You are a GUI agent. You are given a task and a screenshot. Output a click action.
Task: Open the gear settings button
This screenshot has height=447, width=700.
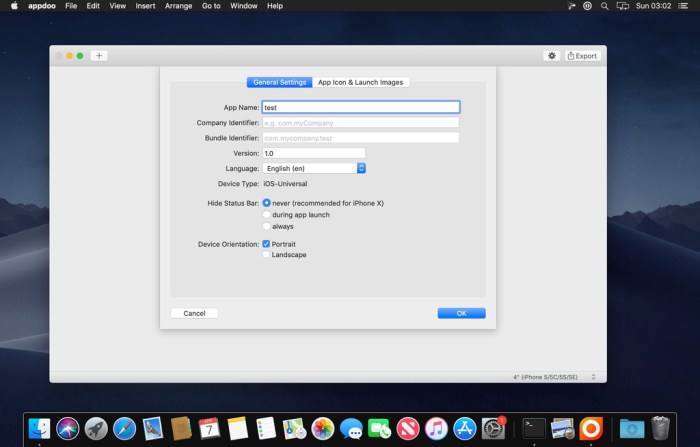pos(551,56)
